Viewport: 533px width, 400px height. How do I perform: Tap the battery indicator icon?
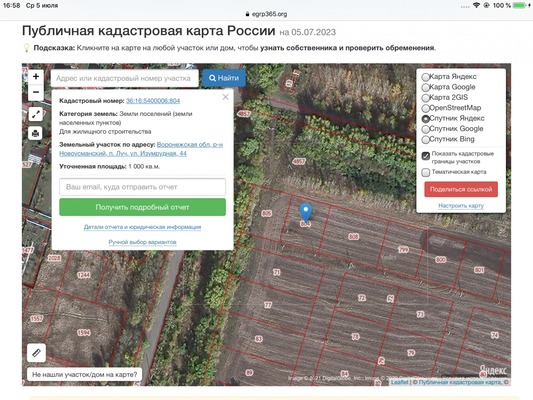pos(520,5)
